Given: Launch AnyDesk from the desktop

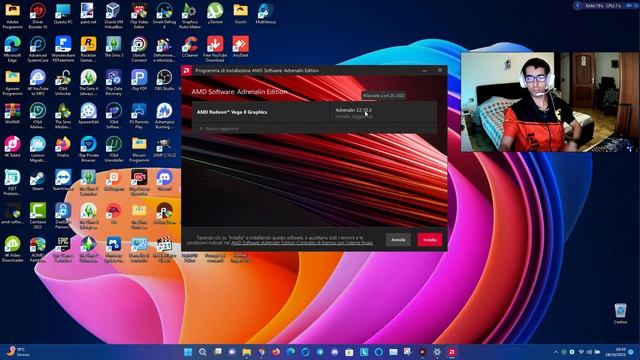Looking at the screenshot, I should tap(240, 47).
